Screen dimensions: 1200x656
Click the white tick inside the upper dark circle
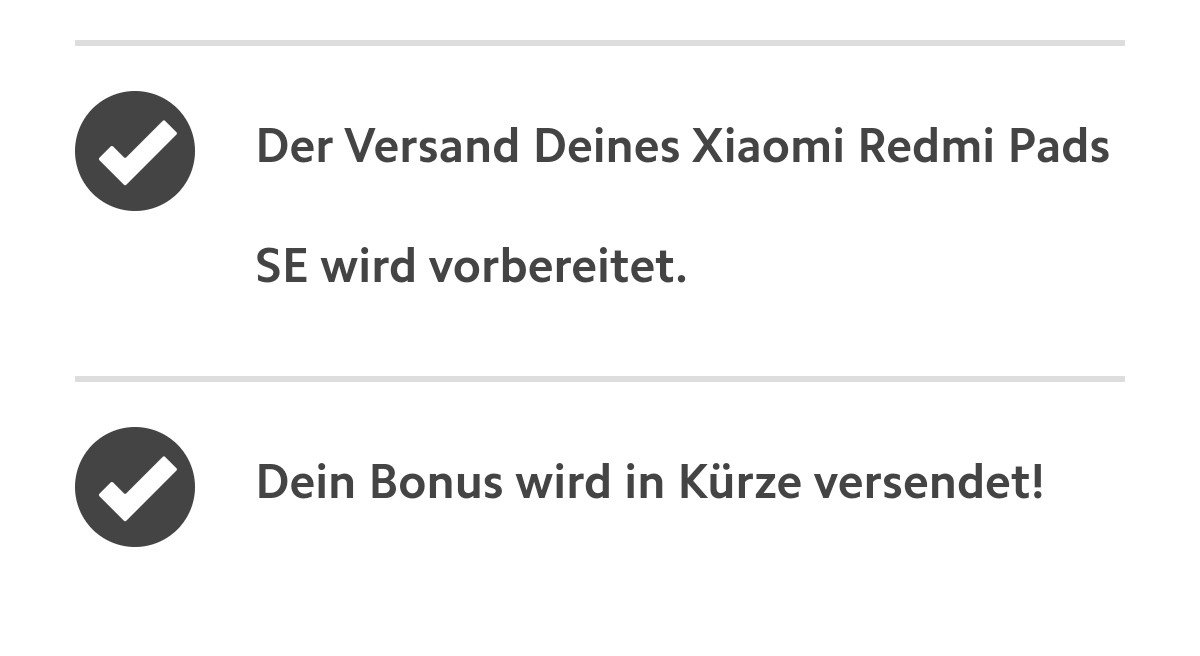point(136,152)
